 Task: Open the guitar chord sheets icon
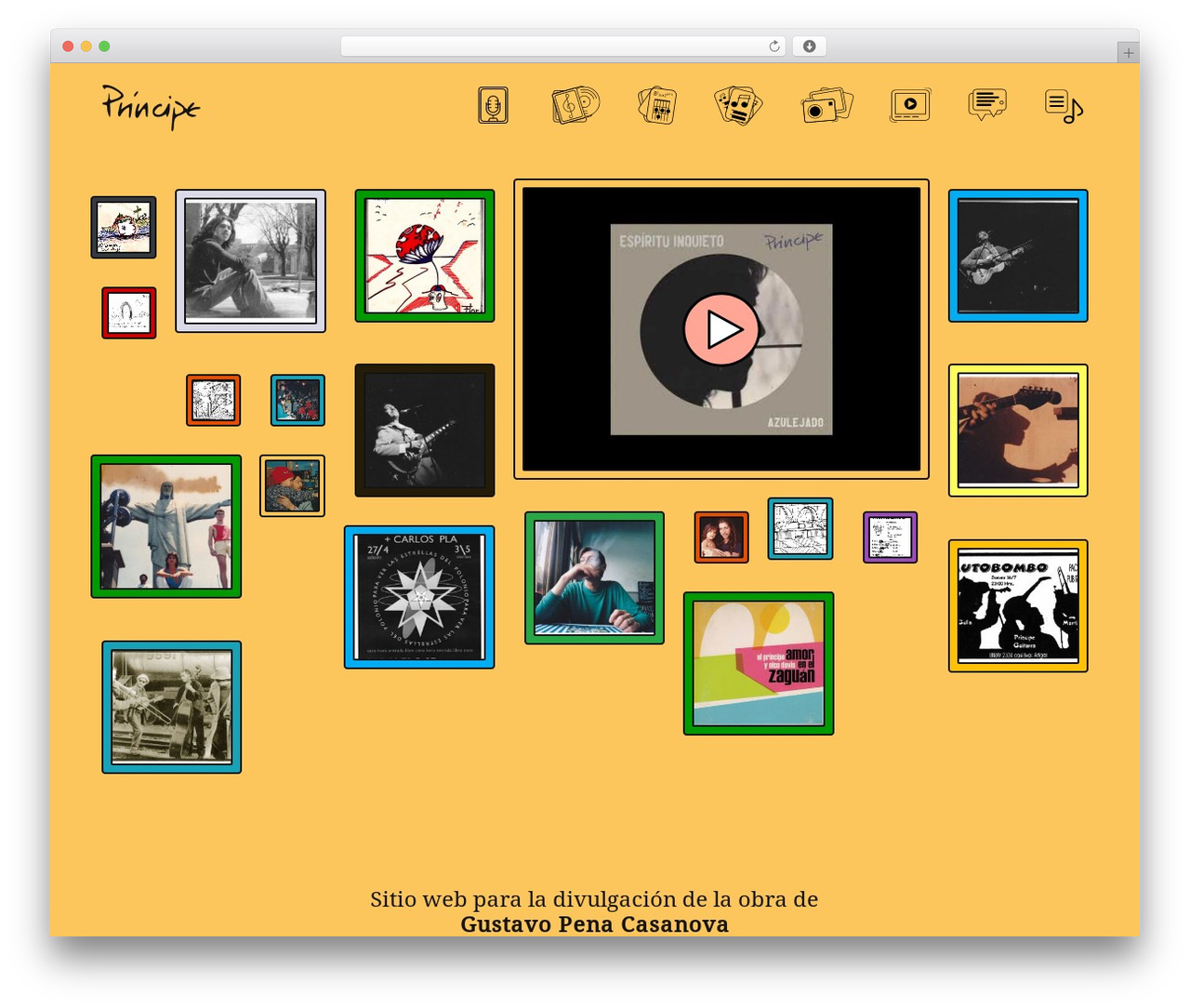click(x=657, y=105)
